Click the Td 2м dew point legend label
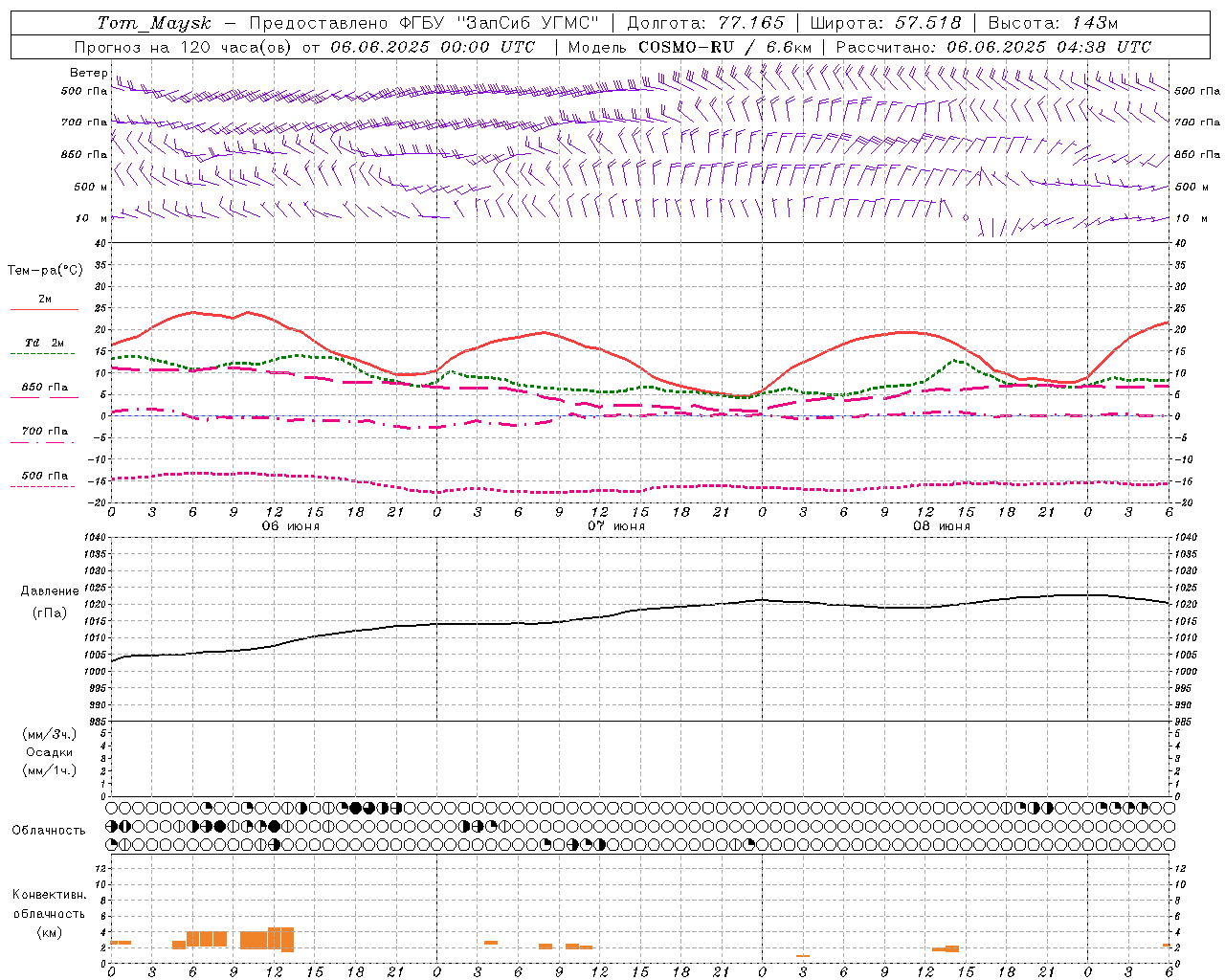 [x=45, y=343]
